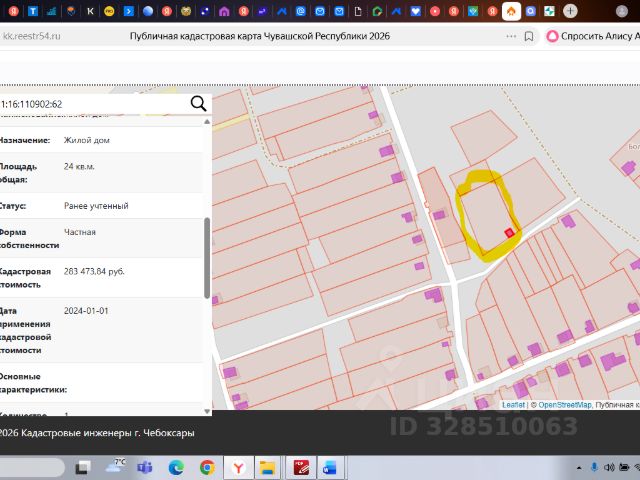The width and height of the screenshot is (640, 480).
Task: Open Microsoft Teams from the taskbar
Action: pos(145,467)
